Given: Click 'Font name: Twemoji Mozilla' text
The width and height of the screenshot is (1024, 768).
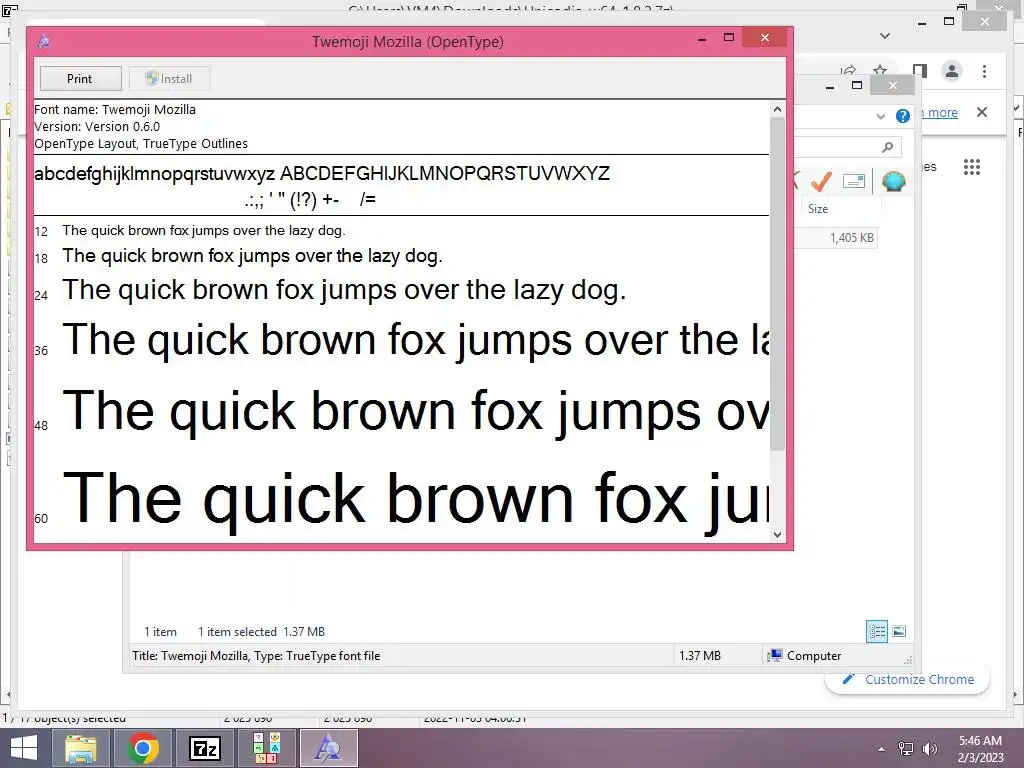Looking at the screenshot, I should click(x=115, y=110).
